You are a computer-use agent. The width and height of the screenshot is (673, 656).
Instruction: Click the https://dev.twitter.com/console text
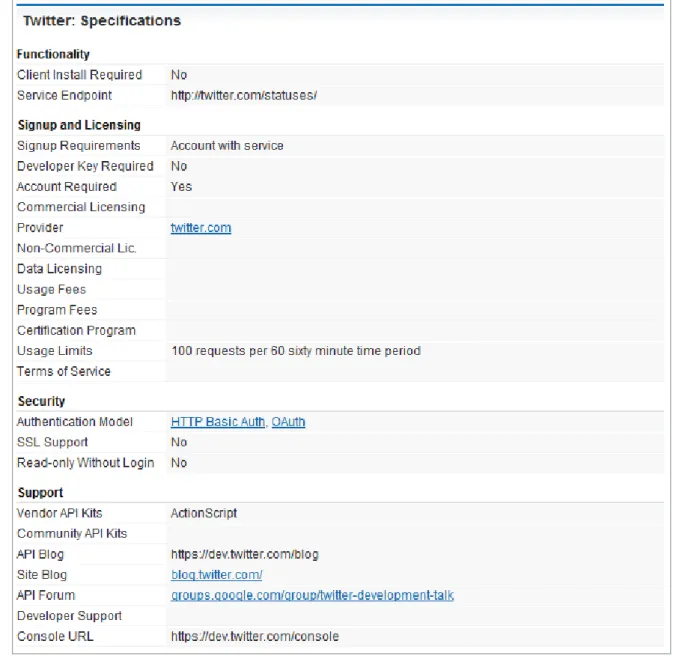tap(255, 636)
